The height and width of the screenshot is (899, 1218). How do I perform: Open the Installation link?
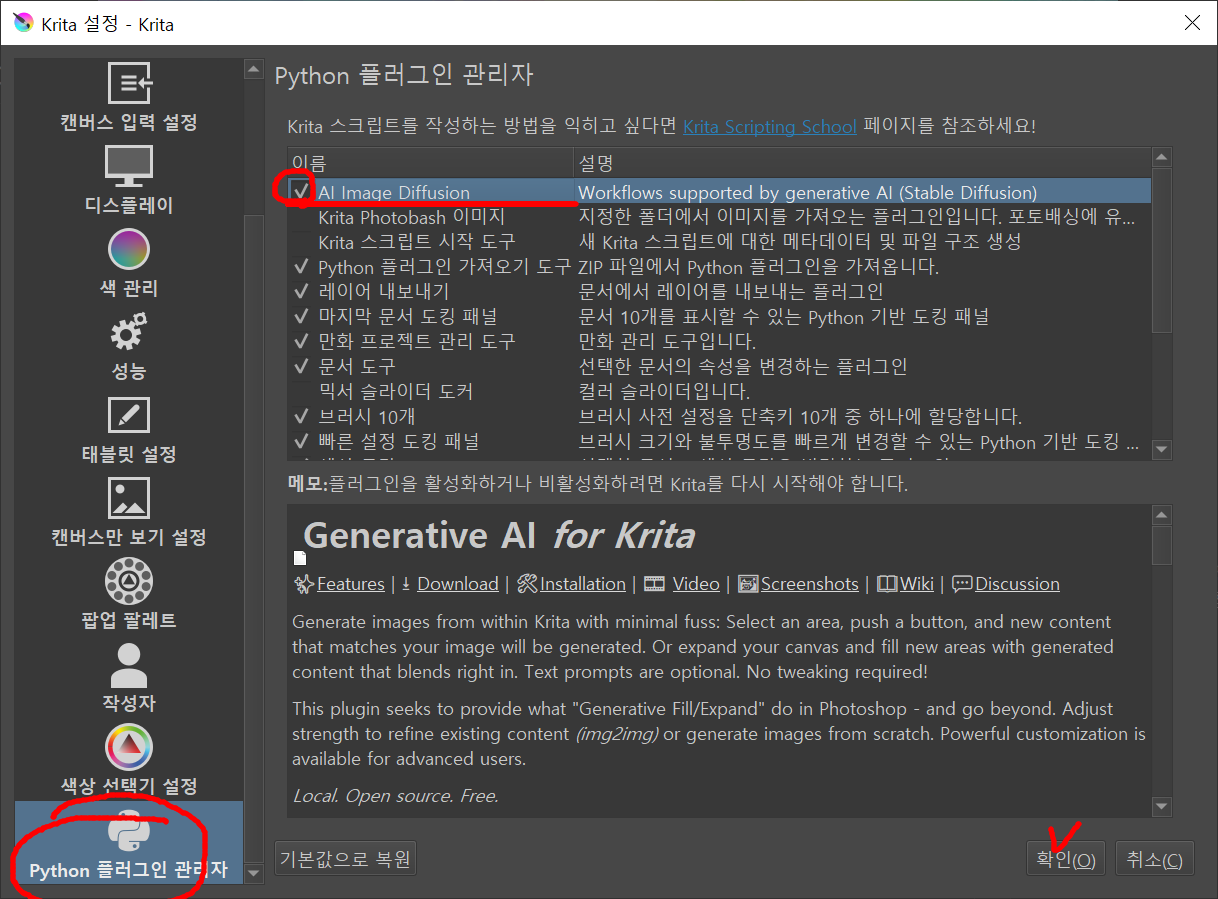tap(583, 584)
